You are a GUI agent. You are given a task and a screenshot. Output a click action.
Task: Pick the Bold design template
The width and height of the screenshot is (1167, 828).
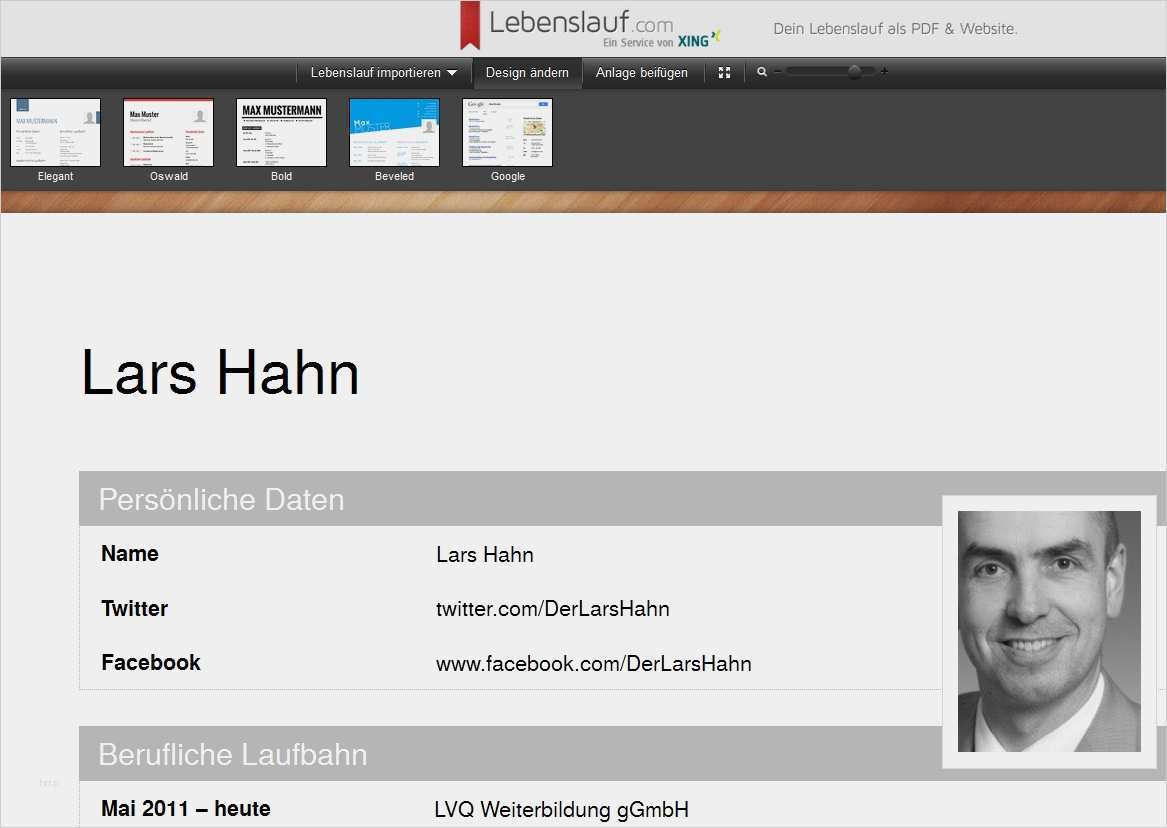(x=281, y=132)
